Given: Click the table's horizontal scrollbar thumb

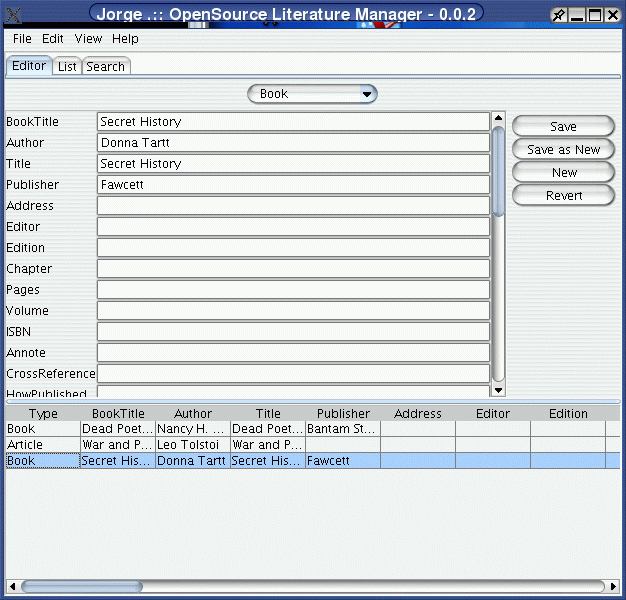Looking at the screenshot, I should tap(82, 586).
